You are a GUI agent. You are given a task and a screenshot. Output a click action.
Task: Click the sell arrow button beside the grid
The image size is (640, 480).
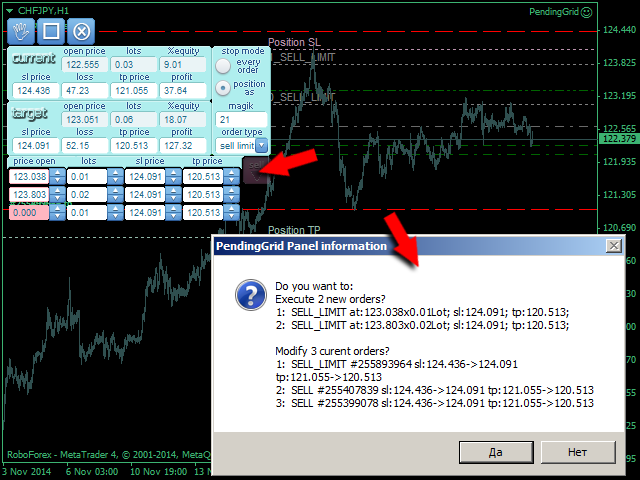255,170
